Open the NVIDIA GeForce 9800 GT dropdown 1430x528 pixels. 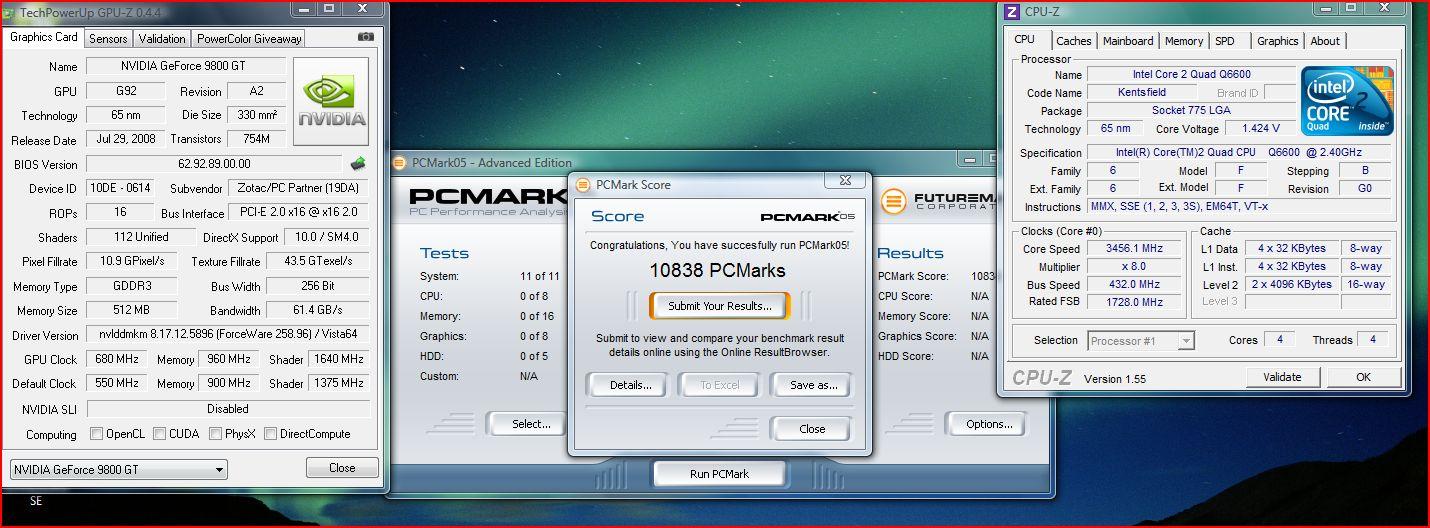119,469
